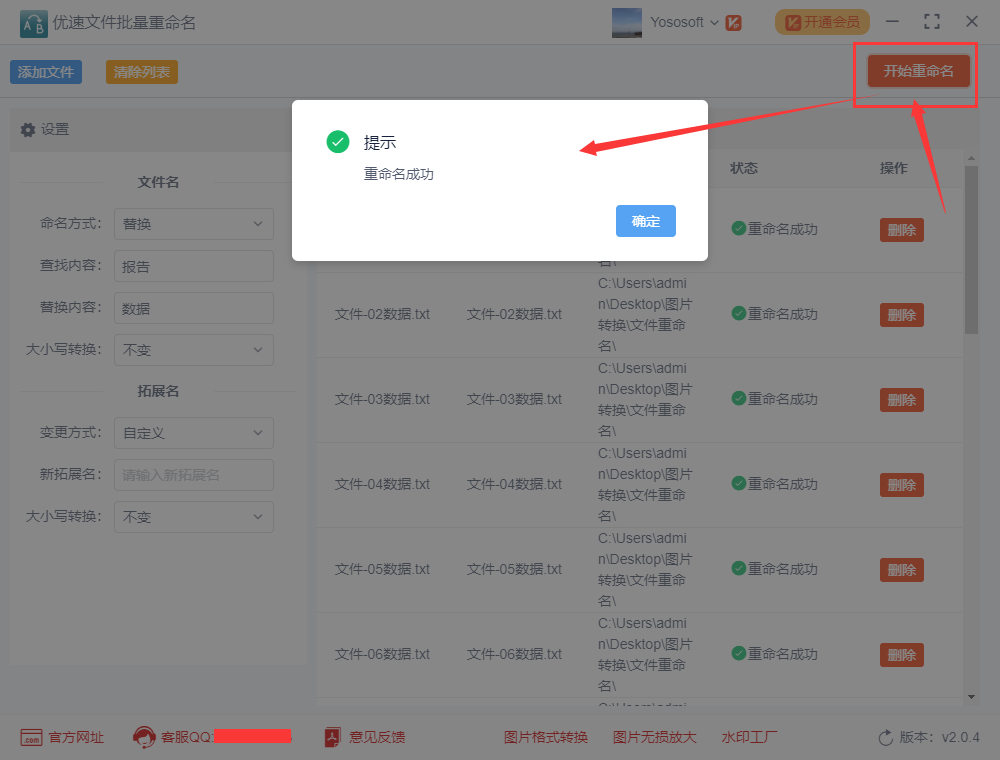Click the green success check icon in dialog
The width and height of the screenshot is (1000, 760).
pos(338,142)
